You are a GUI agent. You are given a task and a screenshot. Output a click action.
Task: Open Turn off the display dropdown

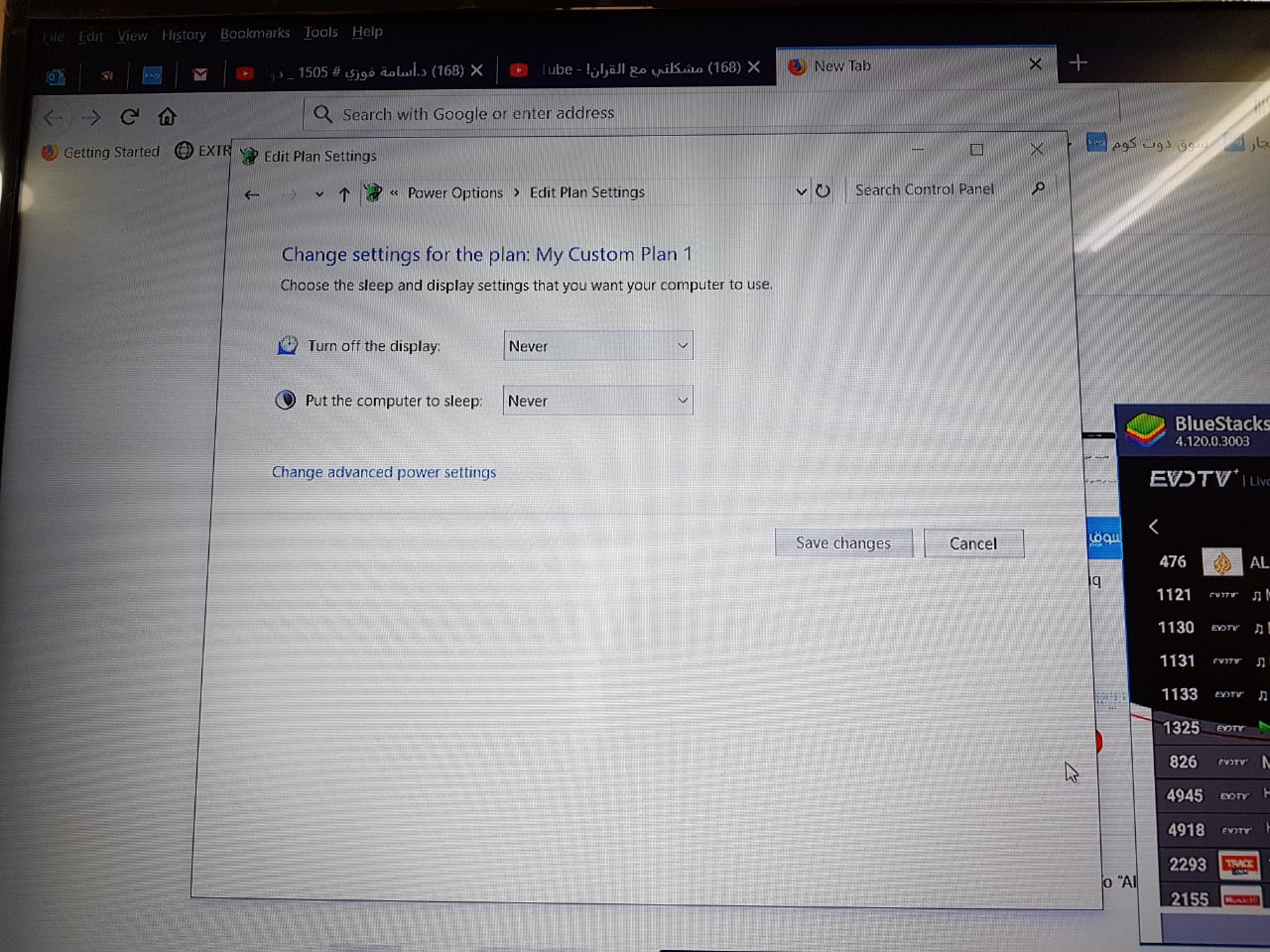pos(598,346)
